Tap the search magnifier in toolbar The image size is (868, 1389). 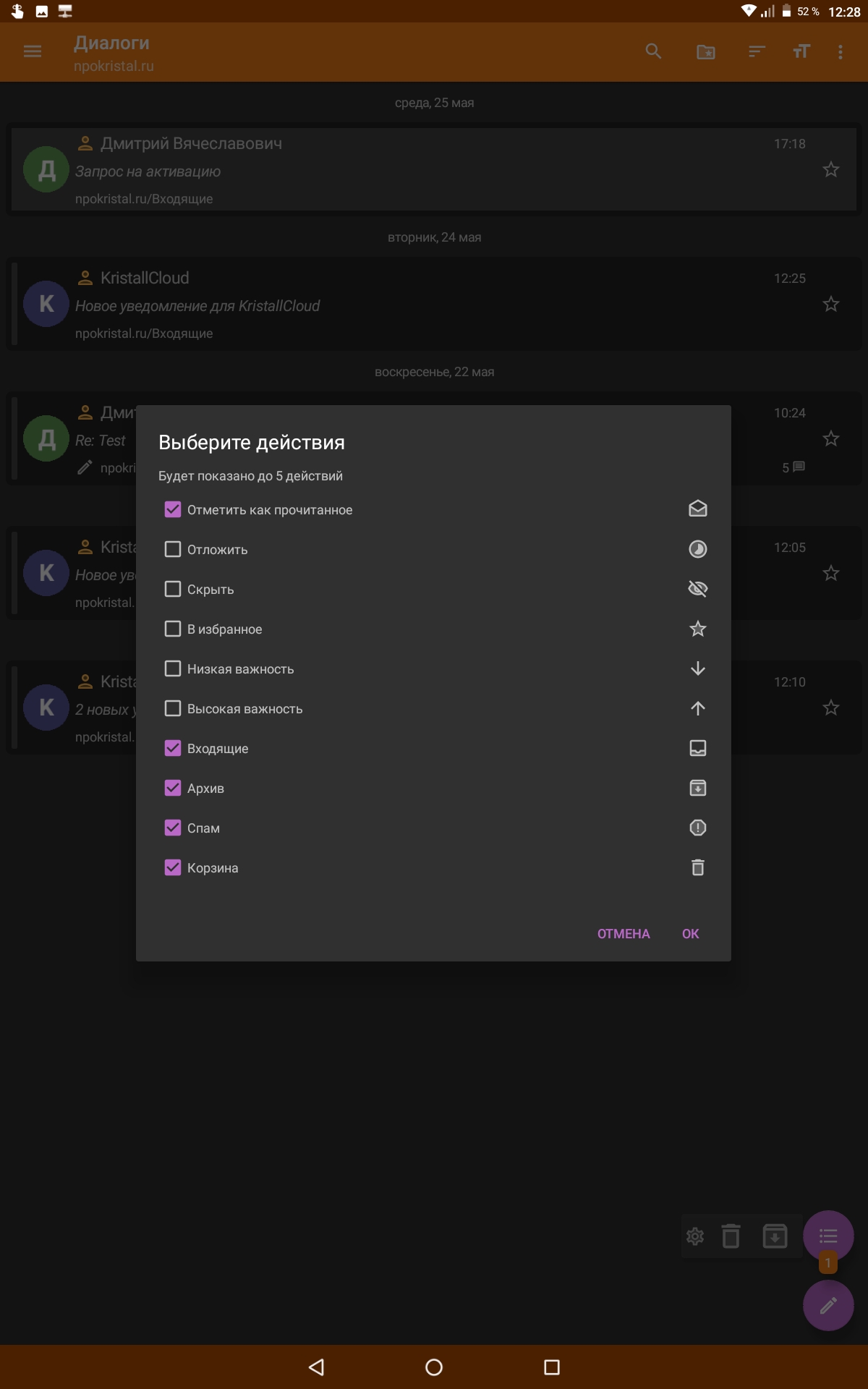tap(653, 51)
